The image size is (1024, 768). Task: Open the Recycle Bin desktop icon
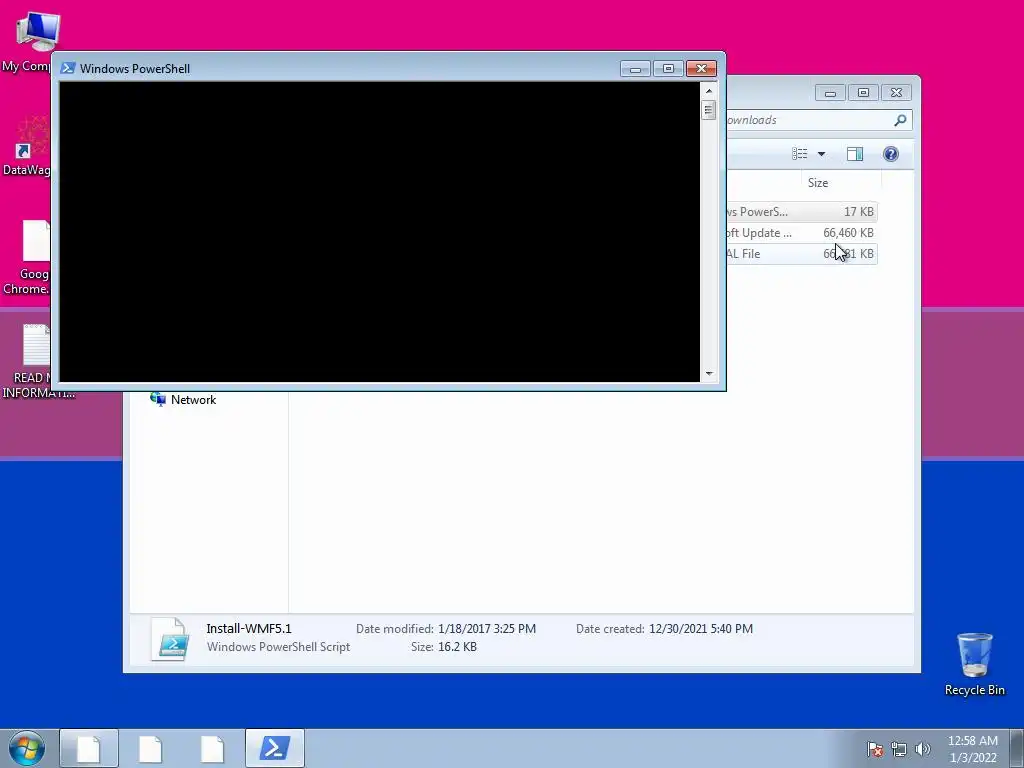[x=974, y=664]
